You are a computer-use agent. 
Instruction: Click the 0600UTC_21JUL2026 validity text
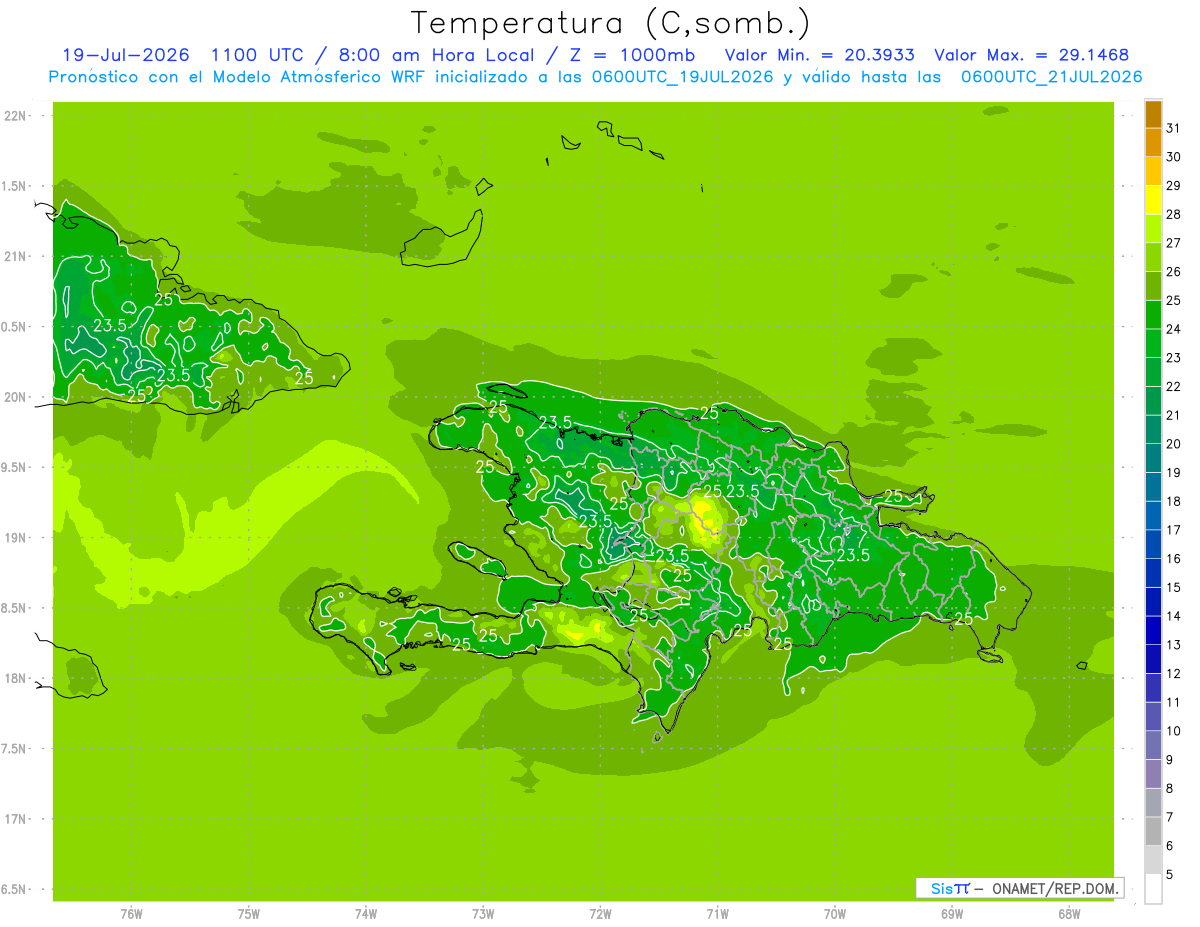[x=1052, y=77]
